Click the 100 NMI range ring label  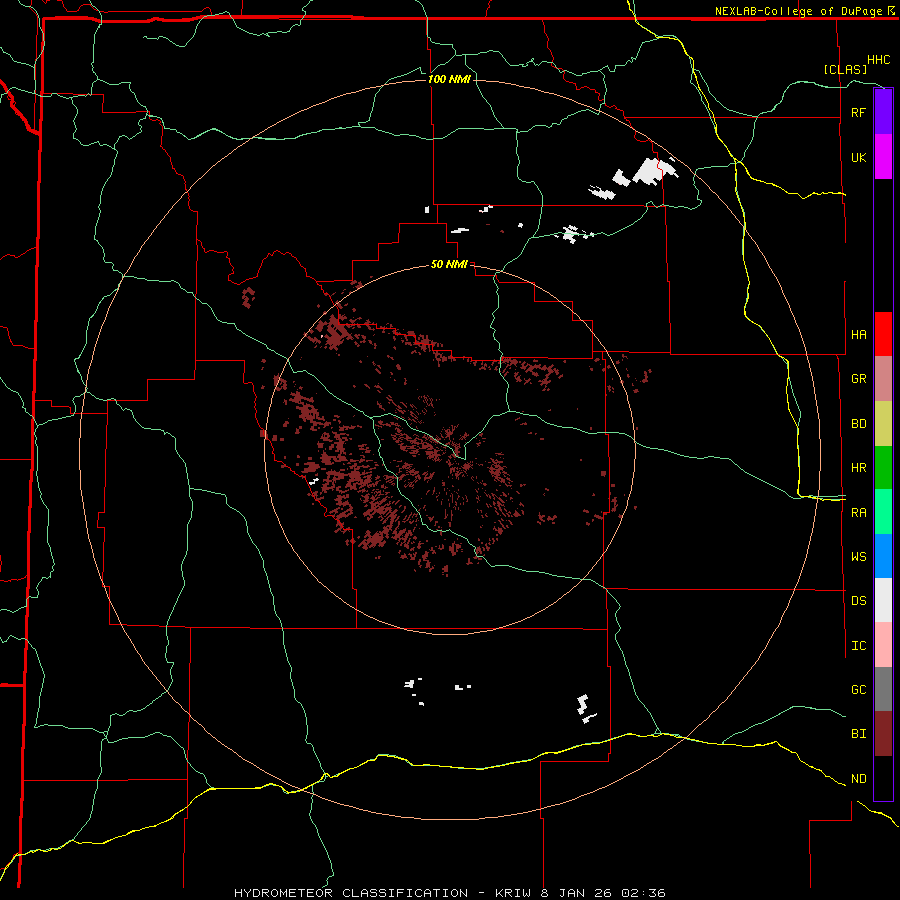449,79
